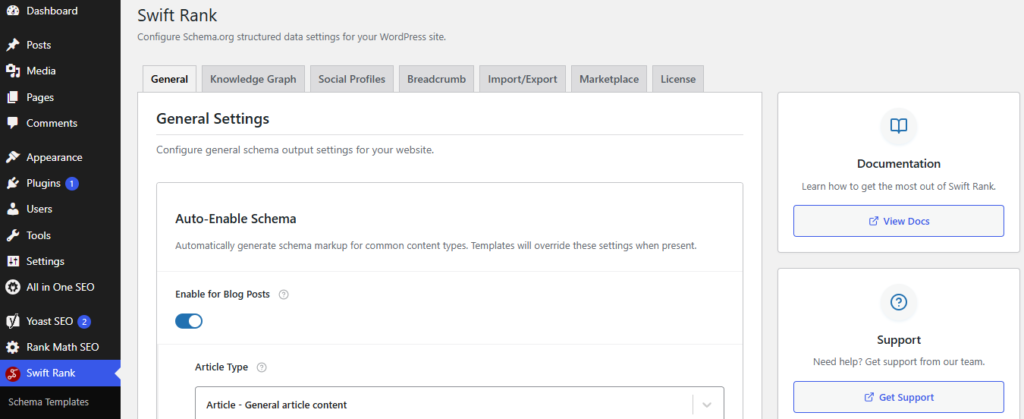Click the Swift Rank page heading
This screenshot has height=419, width=1024.
(178, 16)
